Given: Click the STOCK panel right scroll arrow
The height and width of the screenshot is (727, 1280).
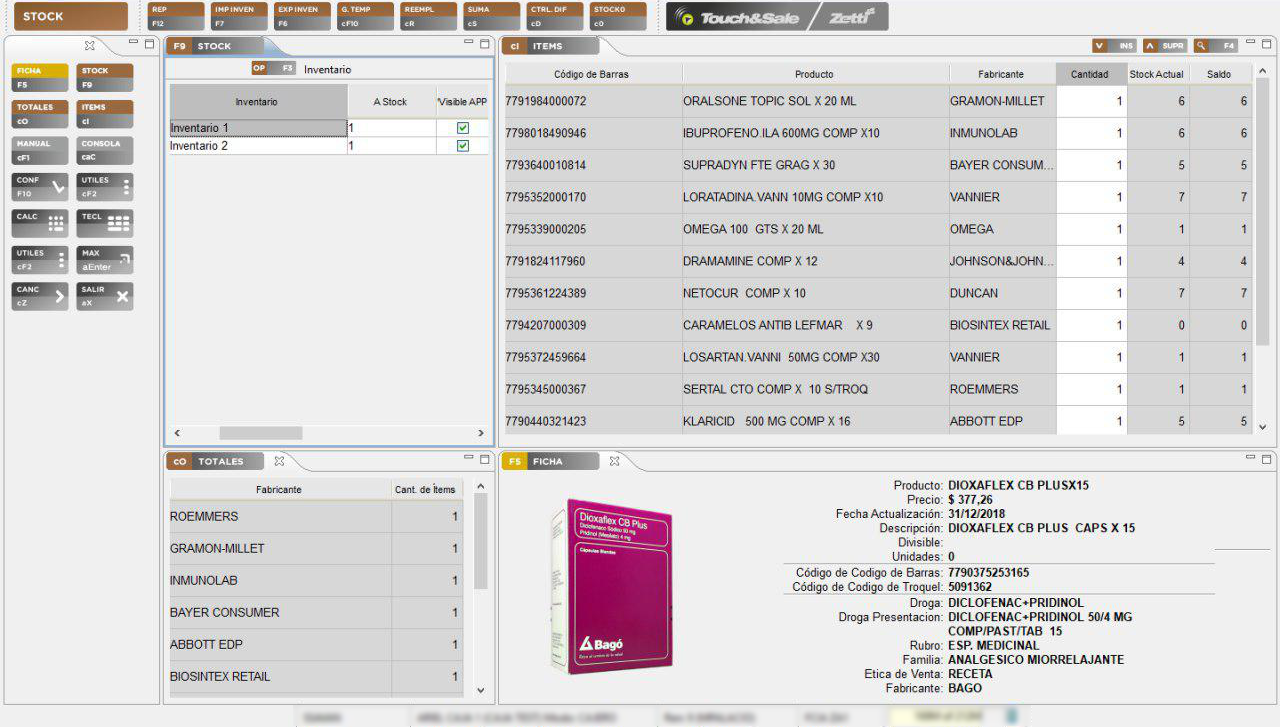Looking at the screenshot, I should [480, 433].
